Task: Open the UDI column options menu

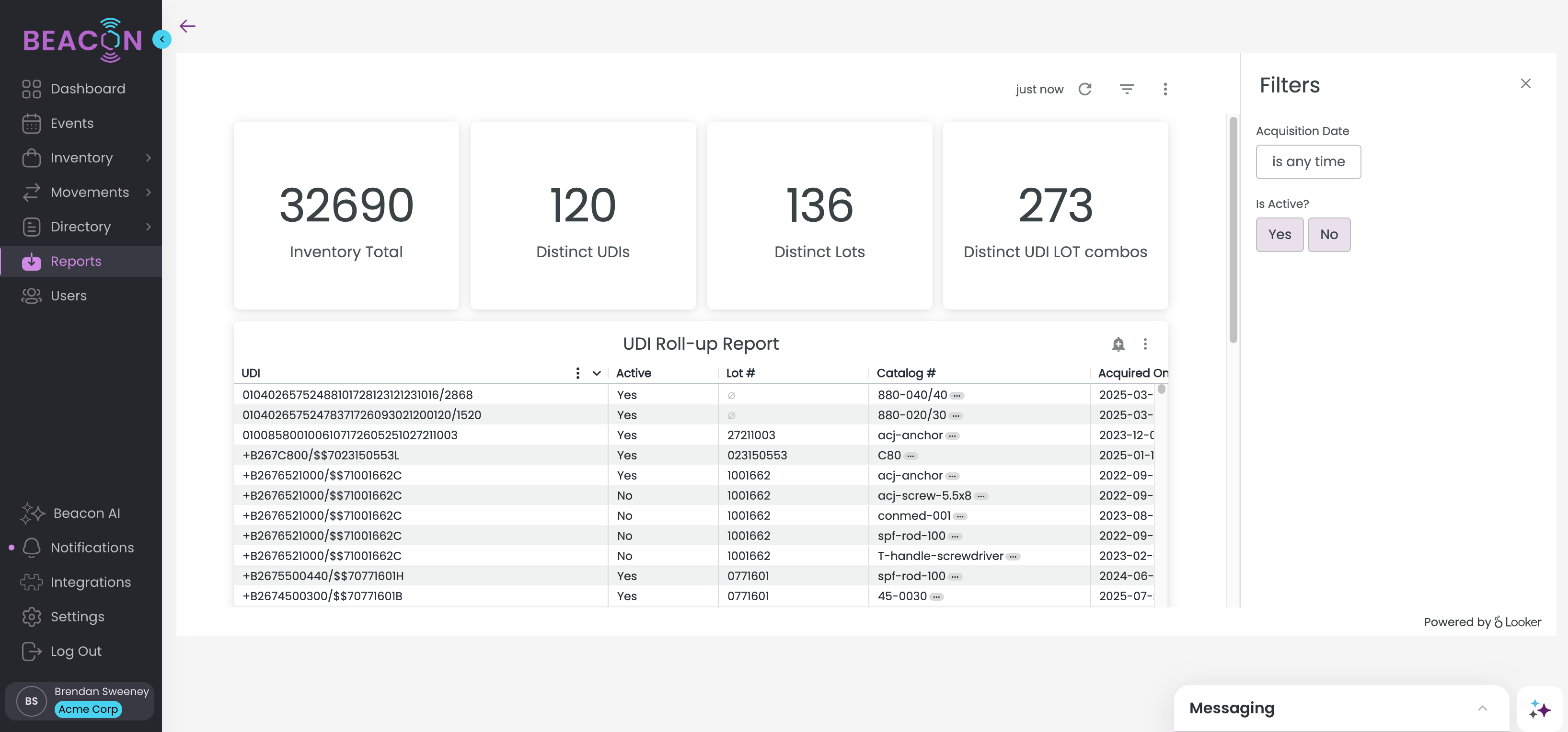Action: click(x=577, y=373)
